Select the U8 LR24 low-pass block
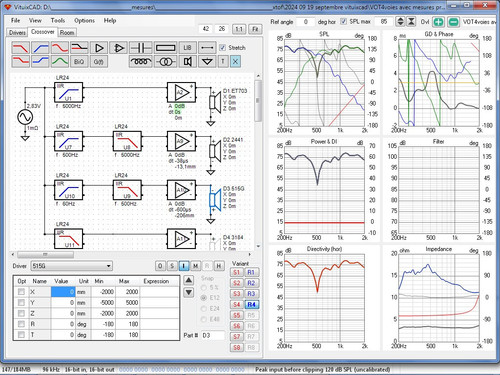 127,141
